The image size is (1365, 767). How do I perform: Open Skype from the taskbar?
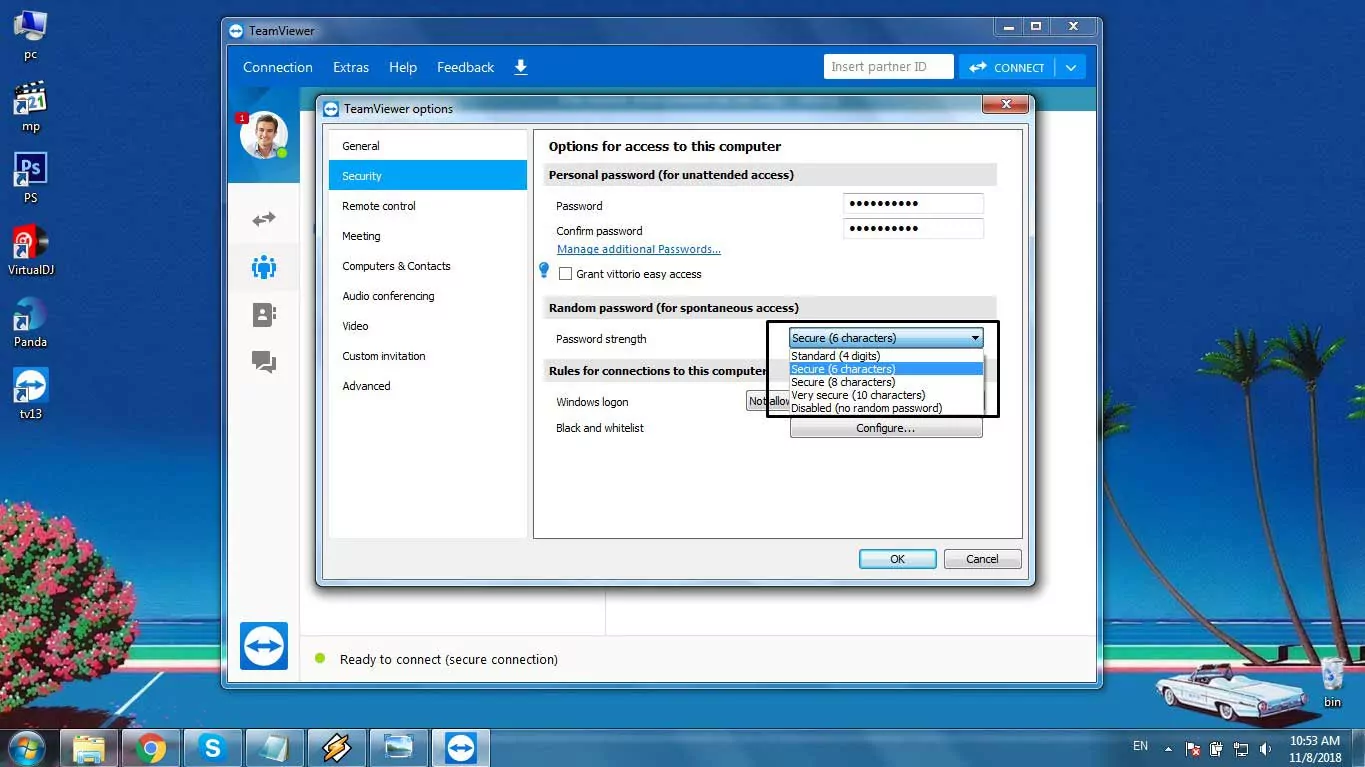coord(212,748)
